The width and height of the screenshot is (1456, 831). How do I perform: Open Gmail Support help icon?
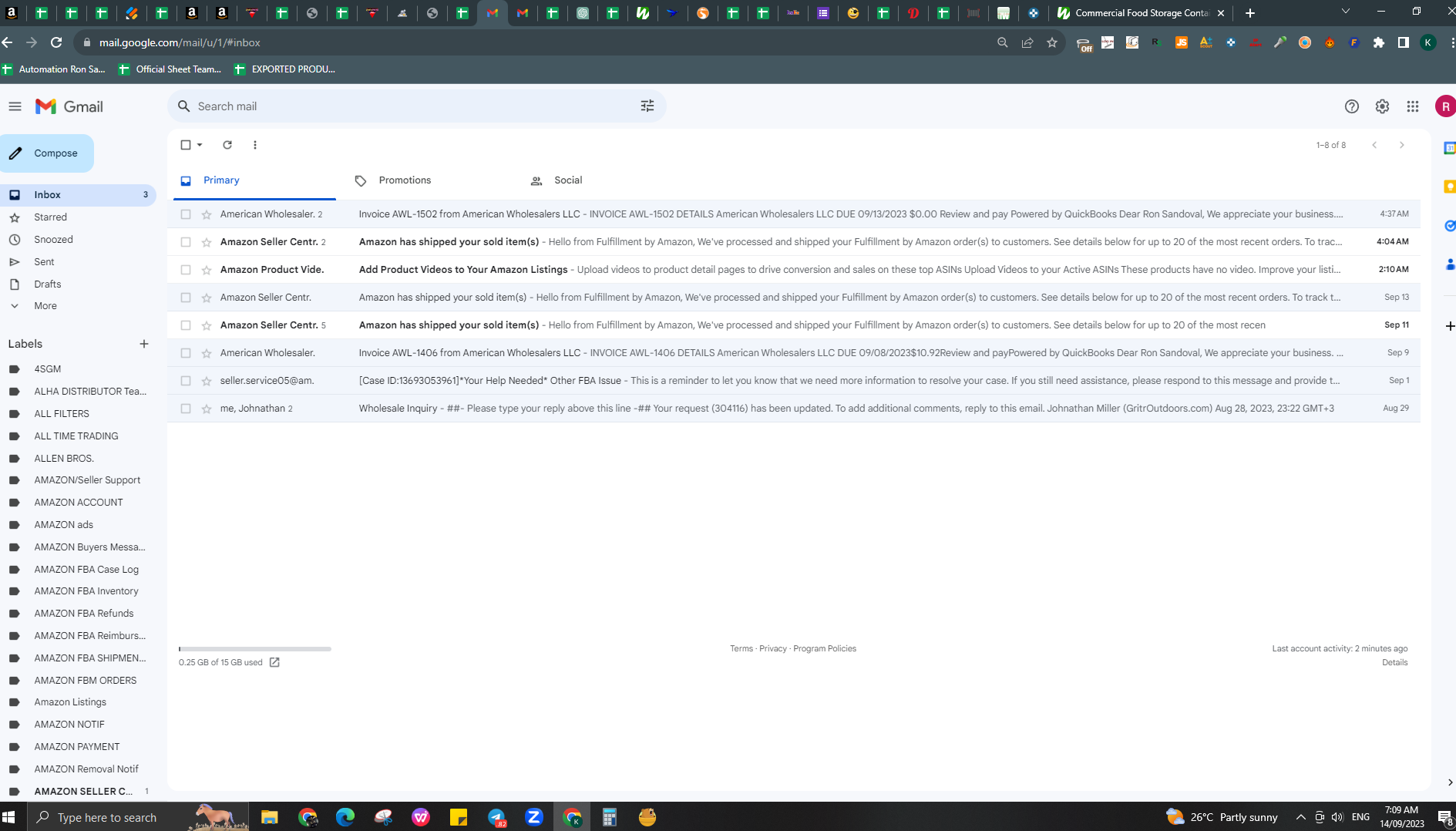click(x=1352, y=106)
